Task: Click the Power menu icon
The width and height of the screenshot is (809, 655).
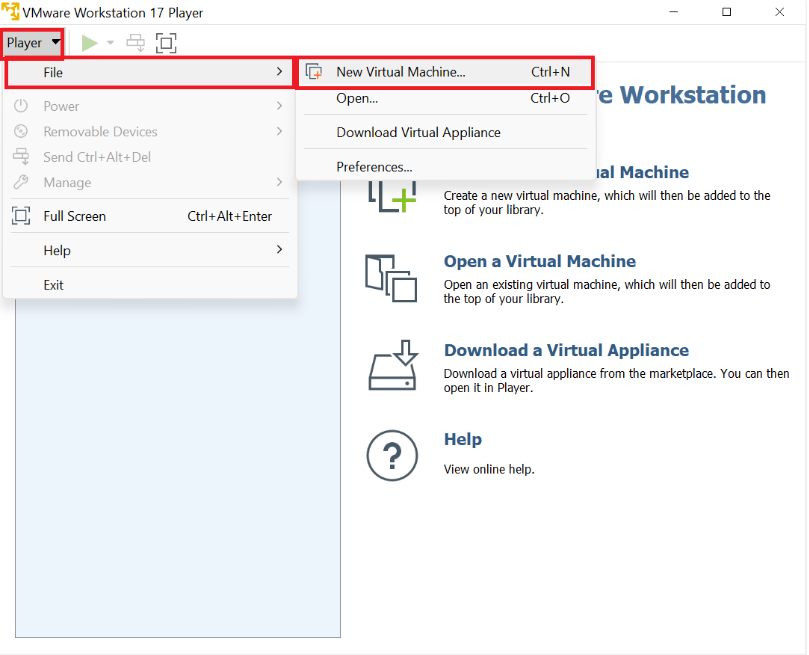Action: click(x=21, y=106)
